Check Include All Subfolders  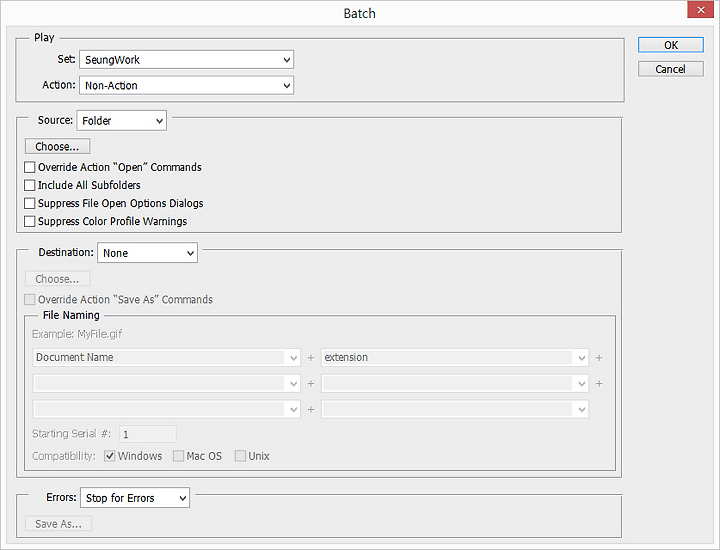pos(29,185)
